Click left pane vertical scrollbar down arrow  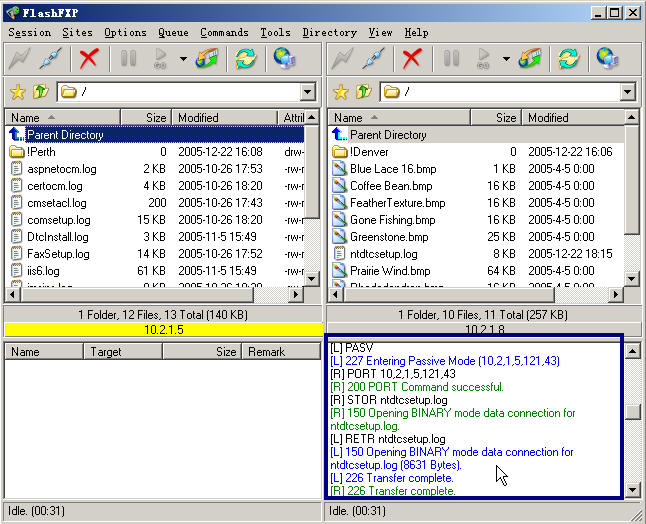point(312,279)
